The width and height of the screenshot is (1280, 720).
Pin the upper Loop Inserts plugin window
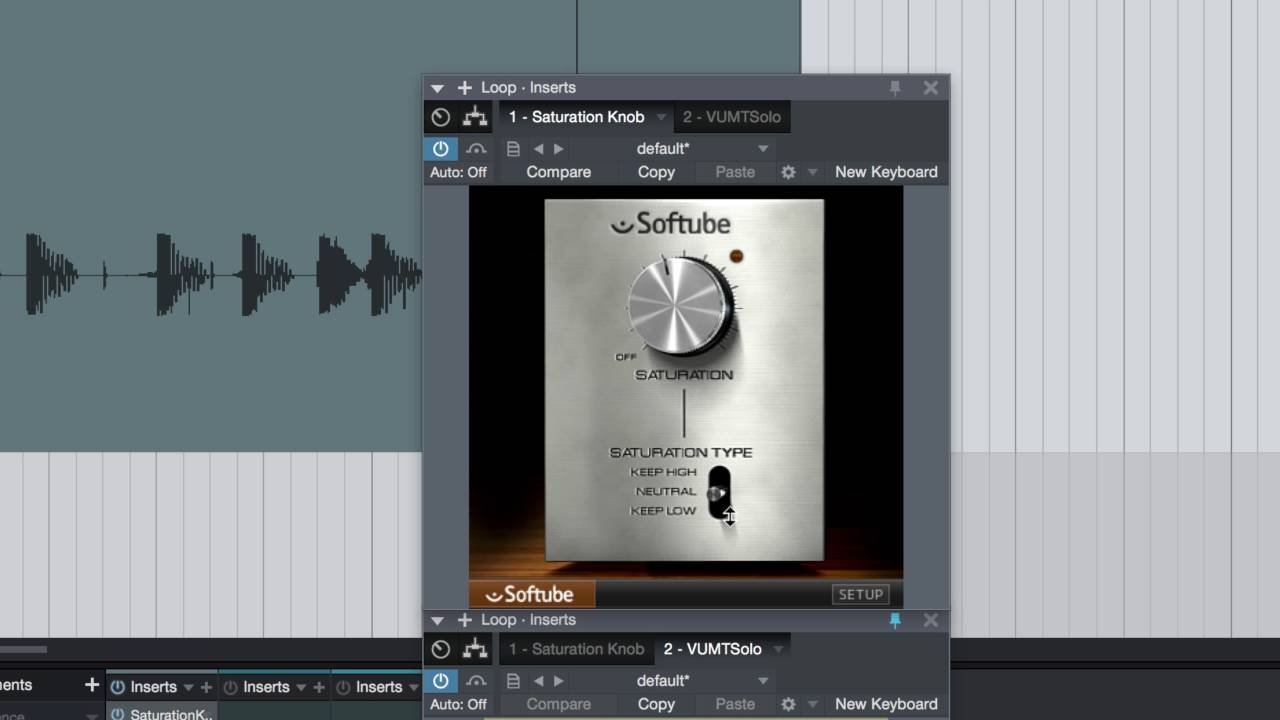(895, 88)
